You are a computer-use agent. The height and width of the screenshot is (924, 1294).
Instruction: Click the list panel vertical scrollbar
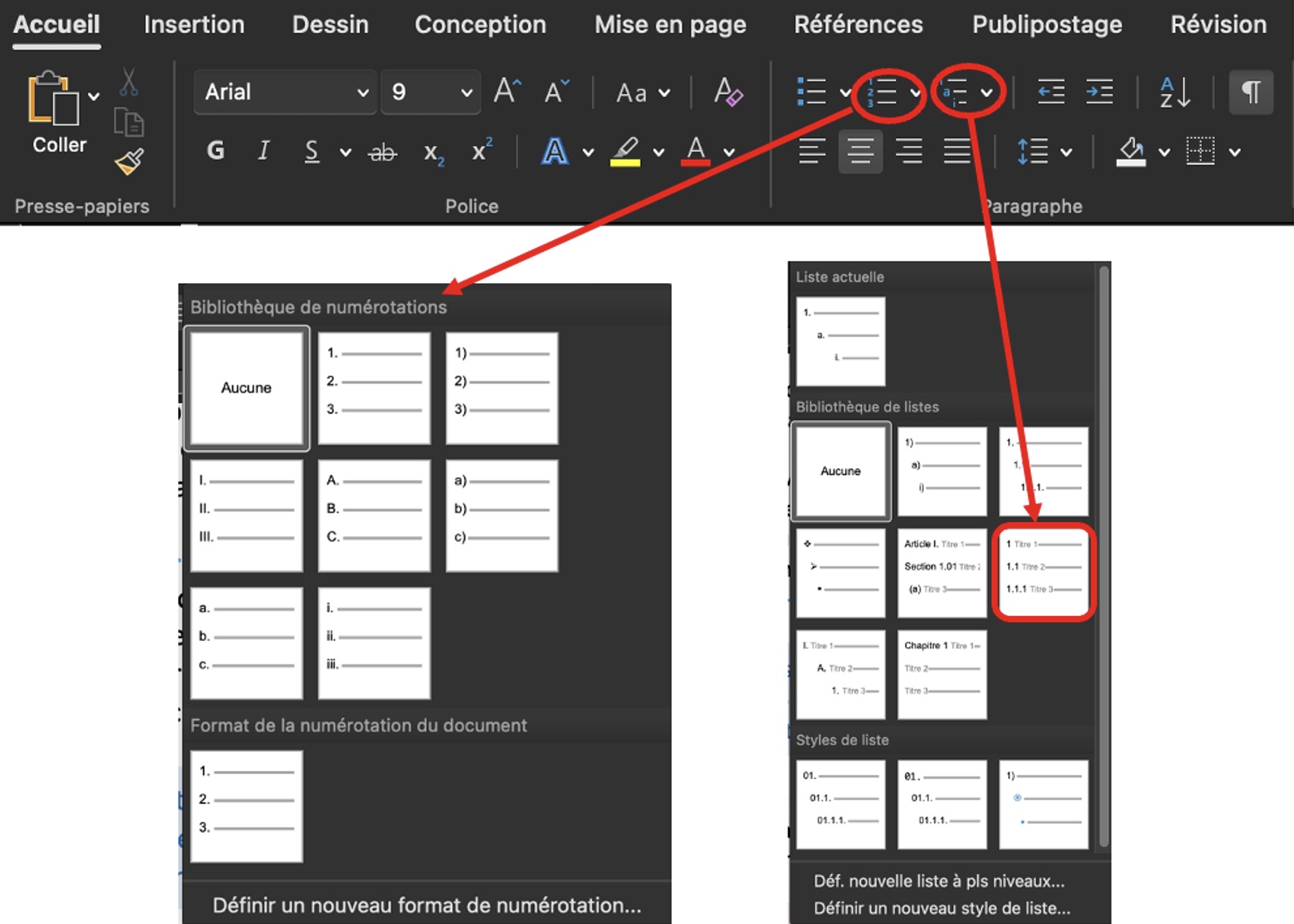(x=1103, y=556)
